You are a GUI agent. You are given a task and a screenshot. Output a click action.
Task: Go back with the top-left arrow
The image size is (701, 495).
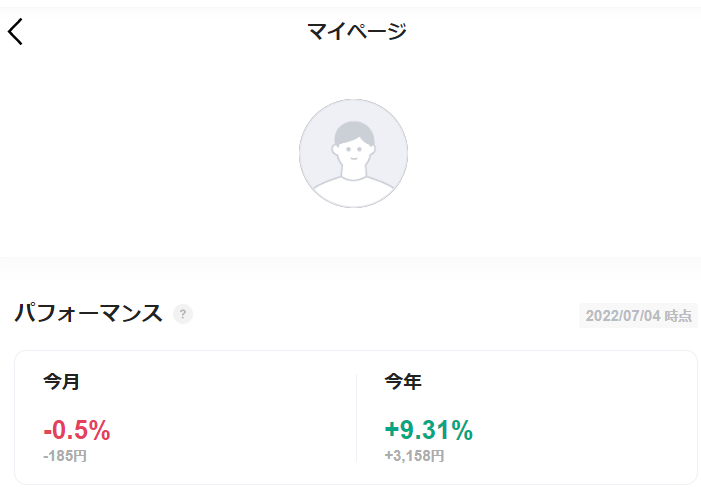15,31
